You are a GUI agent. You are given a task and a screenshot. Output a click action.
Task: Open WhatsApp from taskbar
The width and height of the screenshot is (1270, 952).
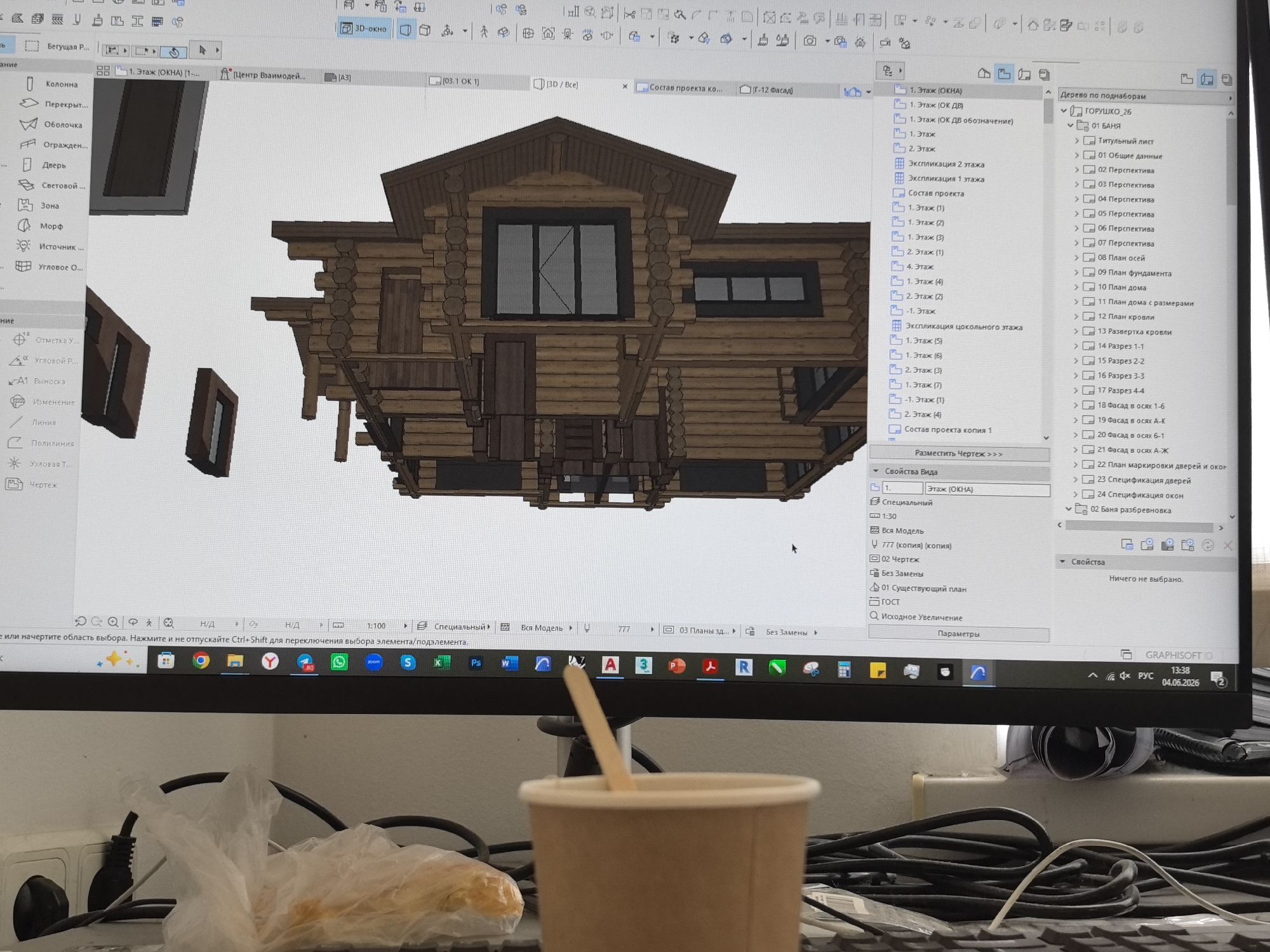tap(339, 662)
